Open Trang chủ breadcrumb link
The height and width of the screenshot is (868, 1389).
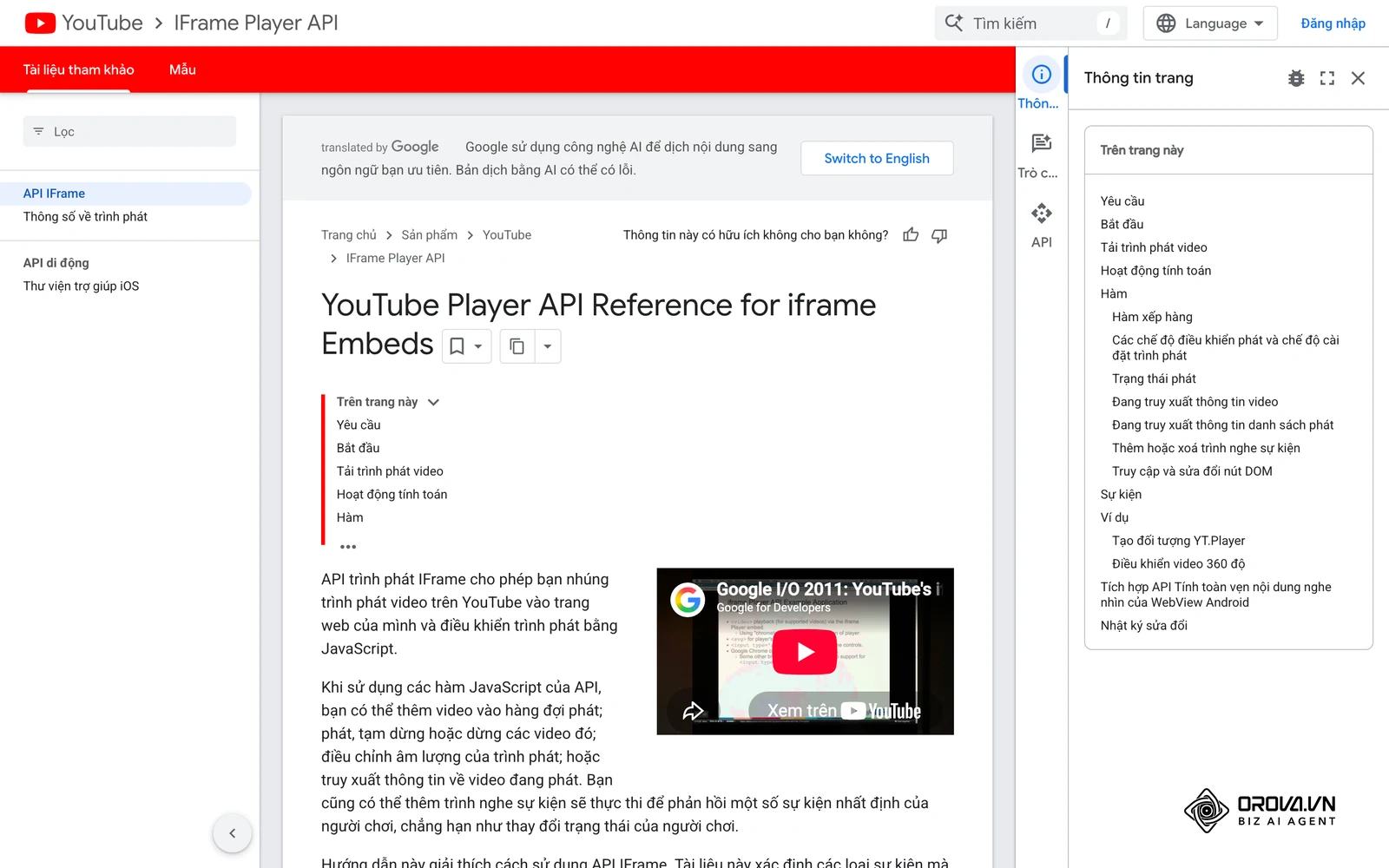point(349,235)
